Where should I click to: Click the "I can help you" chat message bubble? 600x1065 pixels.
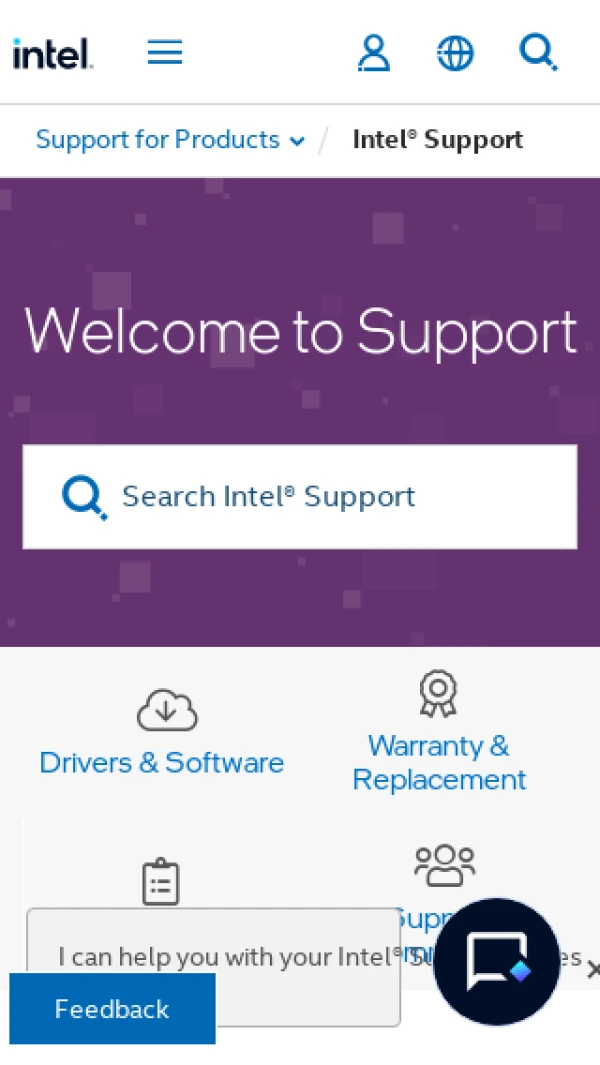pyautogui.click(x=213, y=967)
